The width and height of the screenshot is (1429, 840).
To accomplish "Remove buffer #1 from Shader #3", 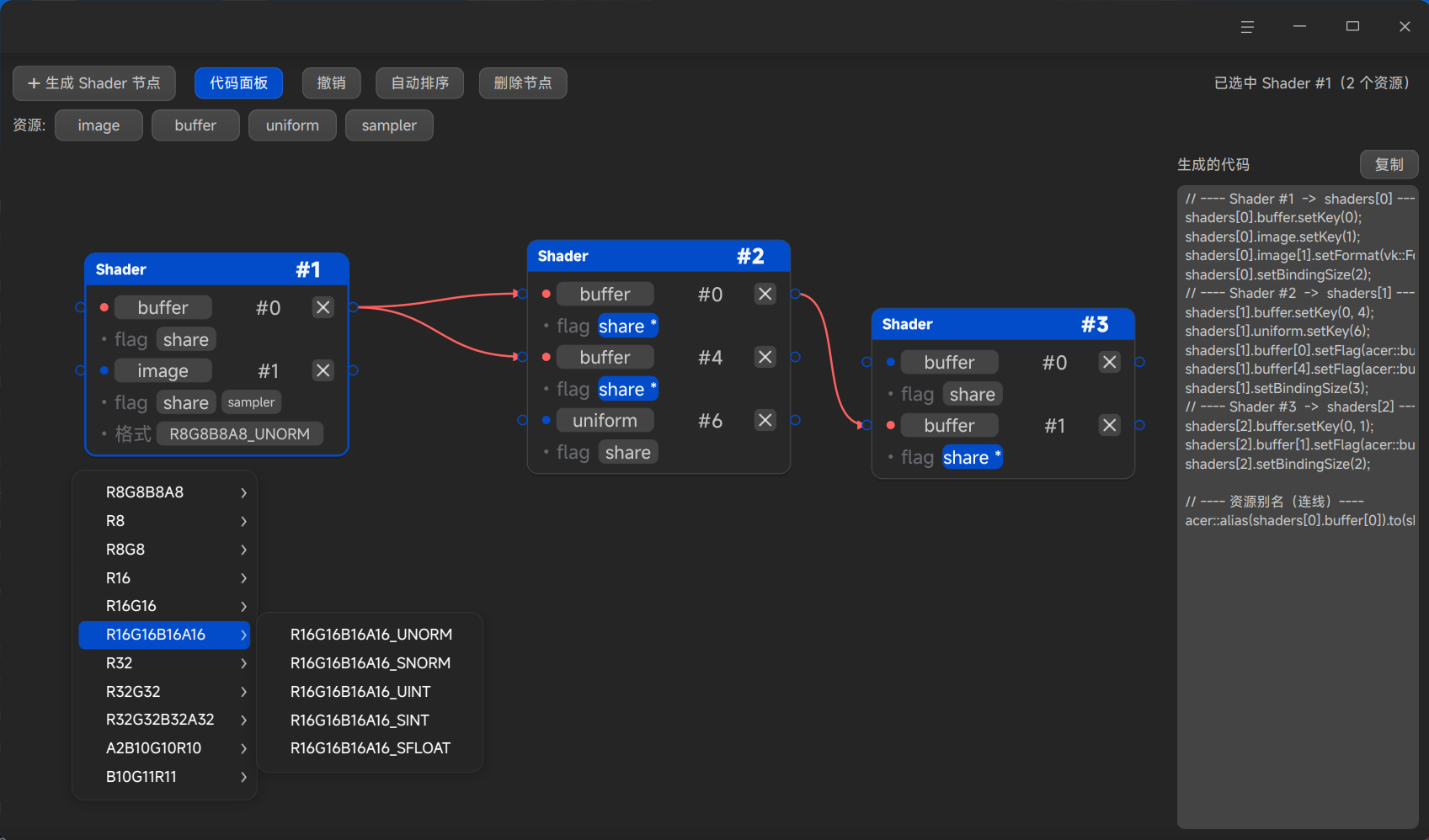I will pos(1109,425).
